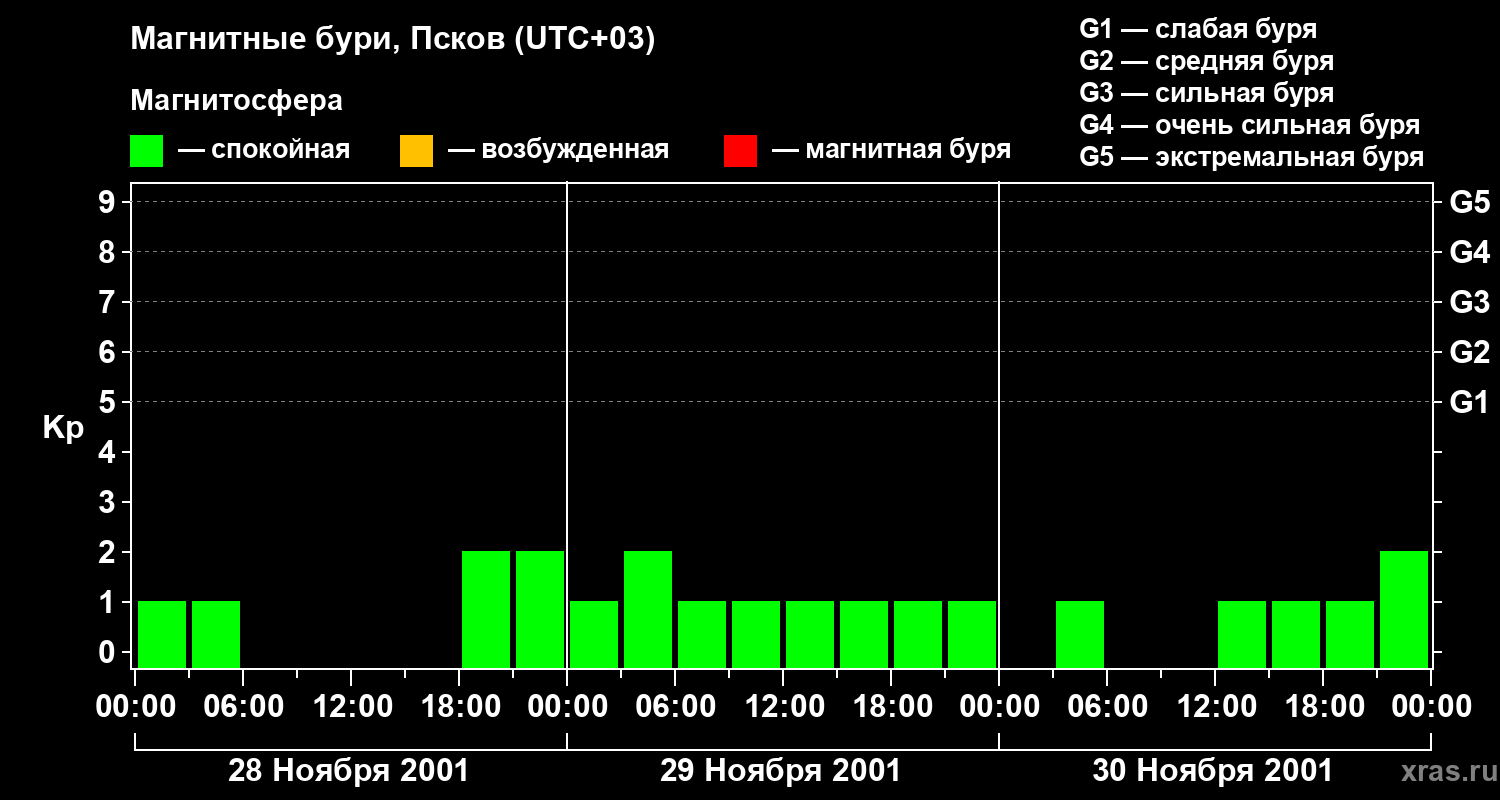Click the 12:00 time label for 29 Ноября
This screenshot has height=800, width=1500.
[x=783, y=707]
